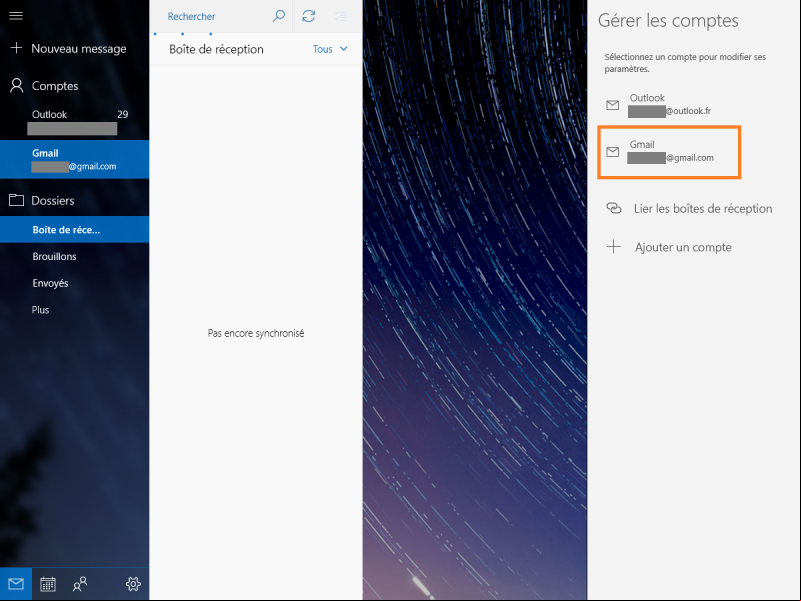Open the Brouillons folder
The height and width of the screenshot is (601, 801).
click(75, 256)
